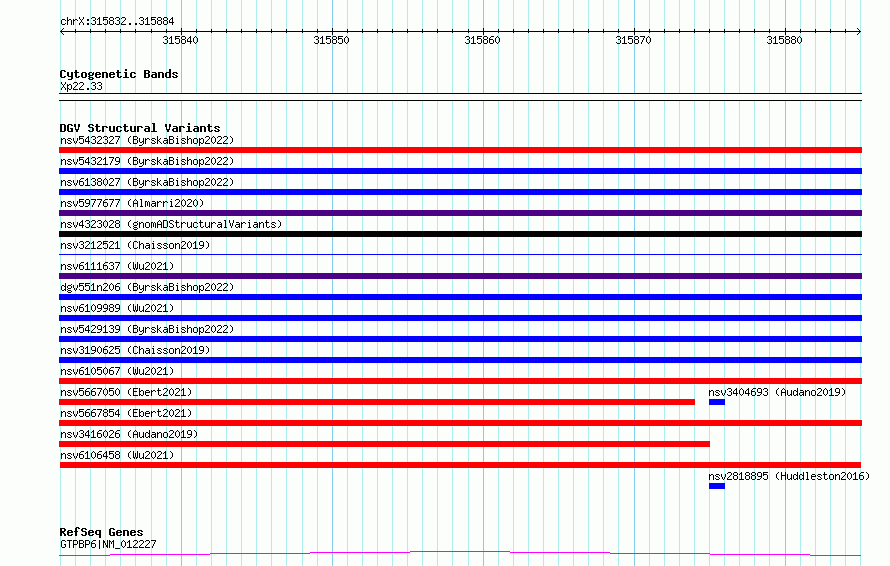Open nsv2818895 (Huddleston2016) variant
The height and width of the screenshot is (566, 890).
(789, 476)
